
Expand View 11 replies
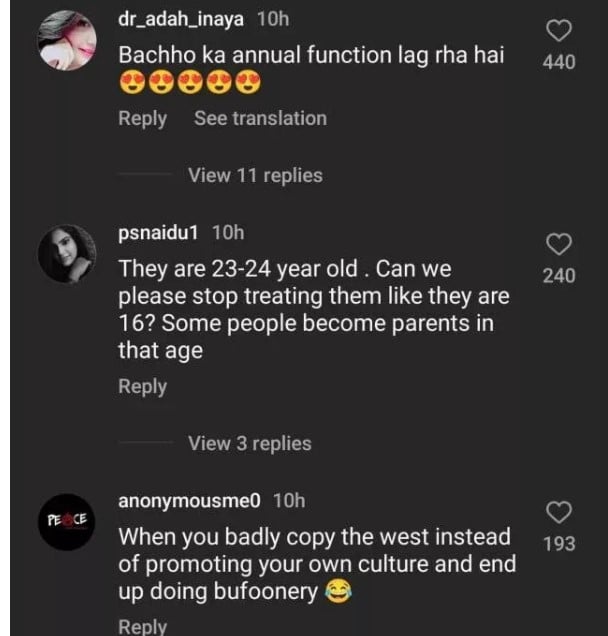pyautogui.click(x=255, y=175)
